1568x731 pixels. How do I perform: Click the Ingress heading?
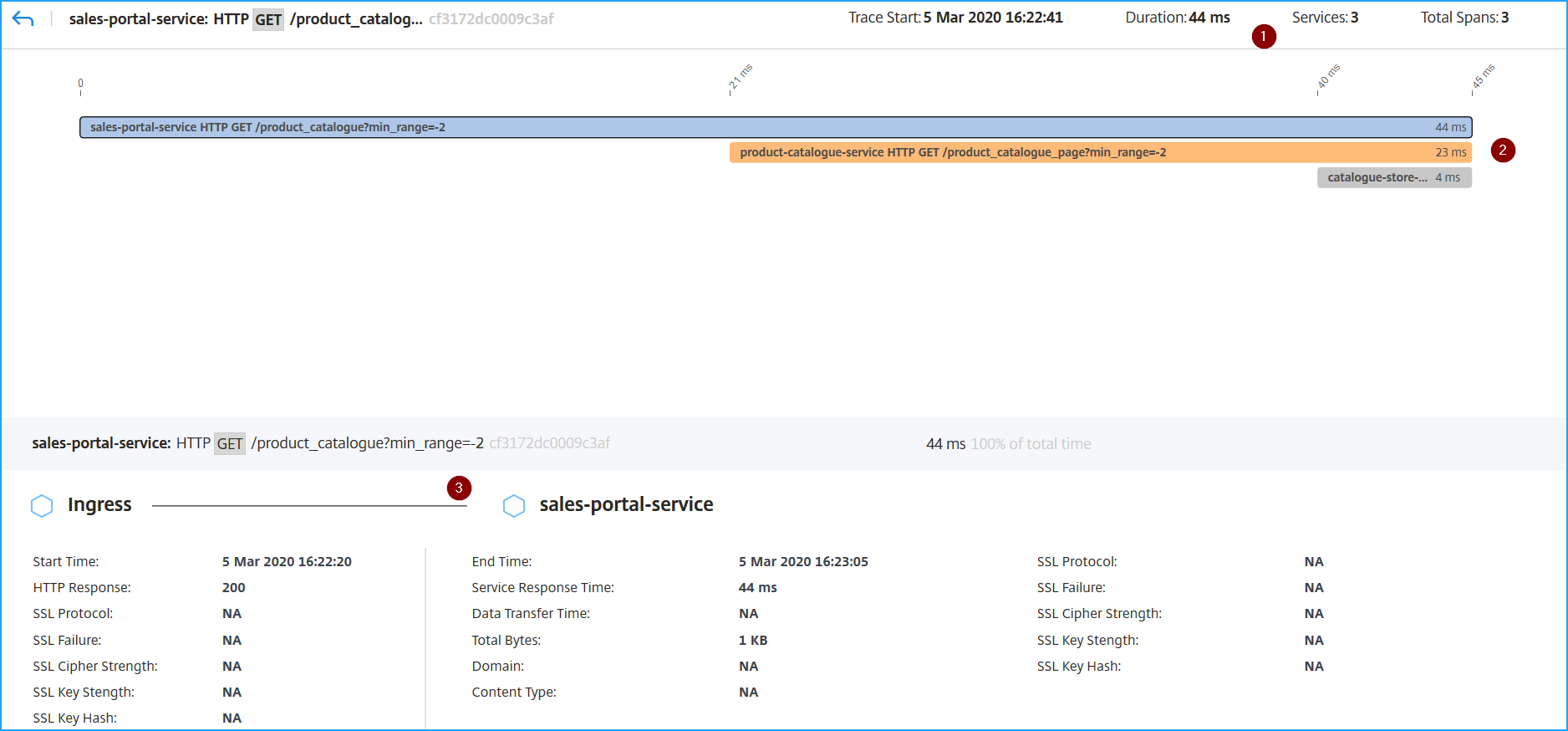pyautogui.click(x=99, y=504)
